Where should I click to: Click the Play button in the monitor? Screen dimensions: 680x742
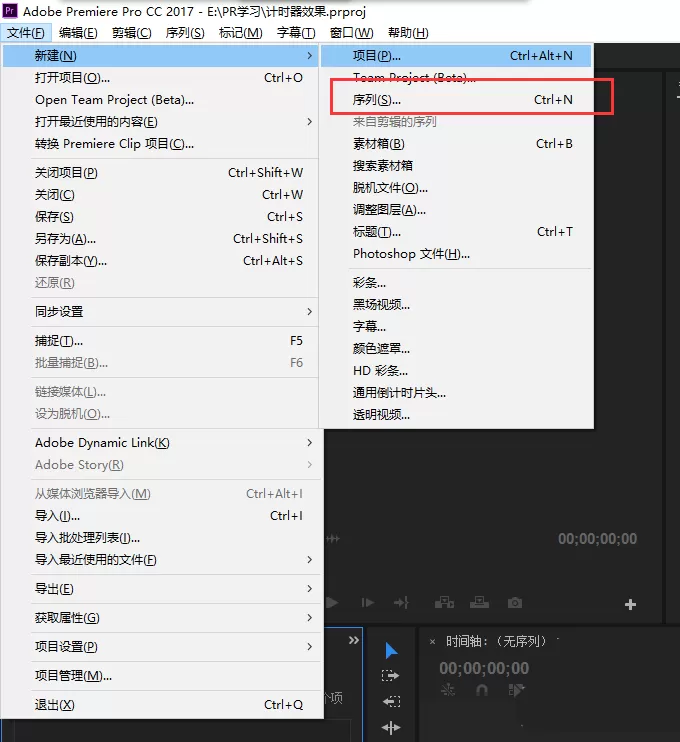click(x=333, y=602)
